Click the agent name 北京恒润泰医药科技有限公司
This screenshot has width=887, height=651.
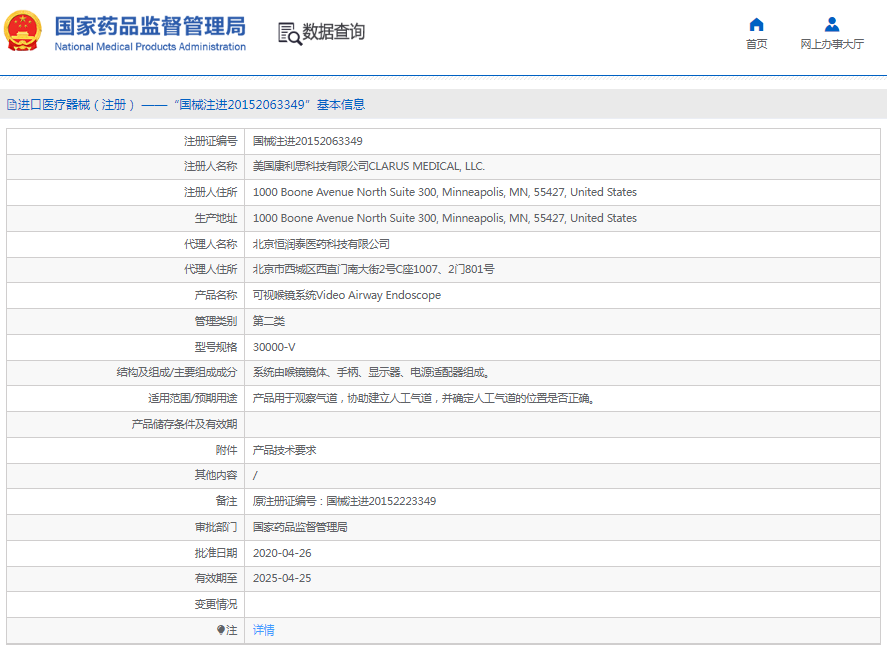[x=321, y=244]
